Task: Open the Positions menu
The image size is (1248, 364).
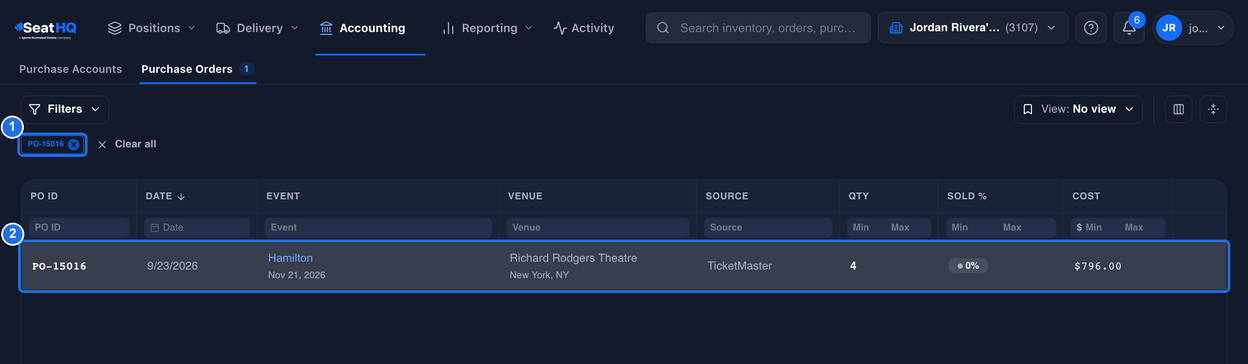Action: [x=151, y=28]
